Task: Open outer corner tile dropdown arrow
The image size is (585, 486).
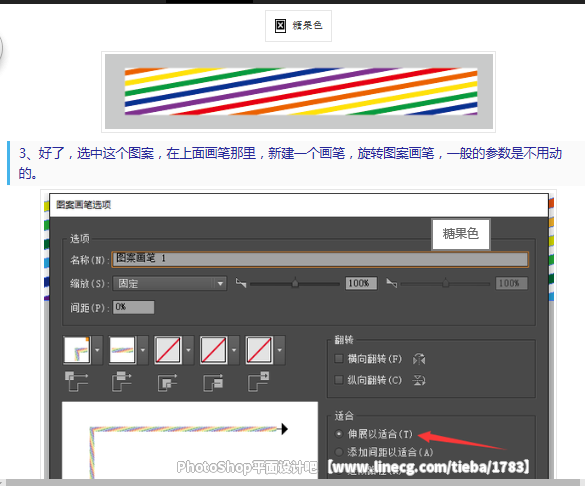Action: (97, 350)
